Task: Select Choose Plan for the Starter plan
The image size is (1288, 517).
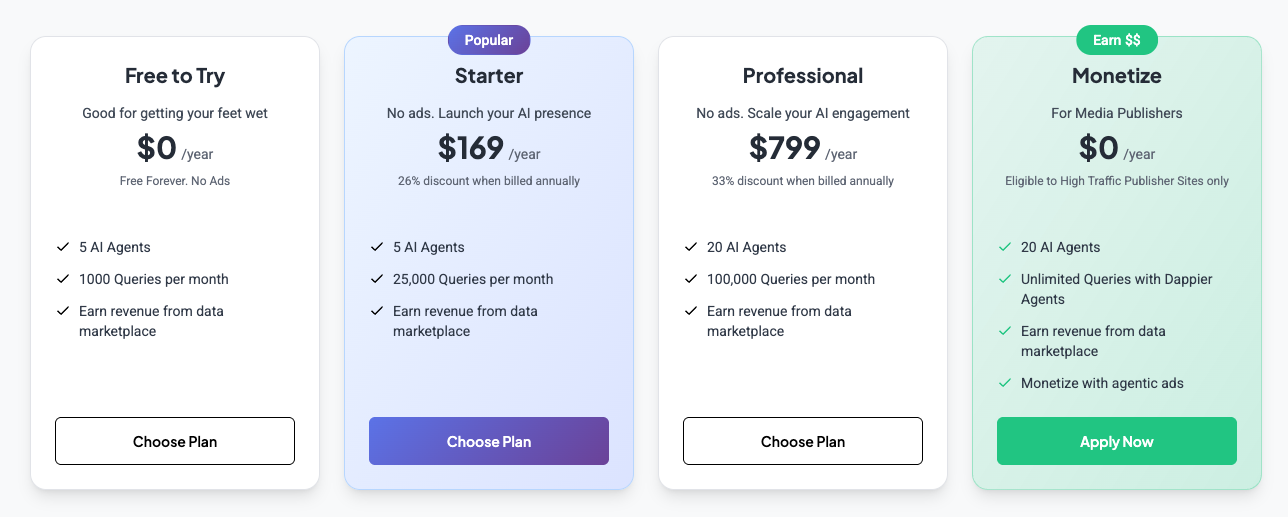Action: [x=489, y=441]
